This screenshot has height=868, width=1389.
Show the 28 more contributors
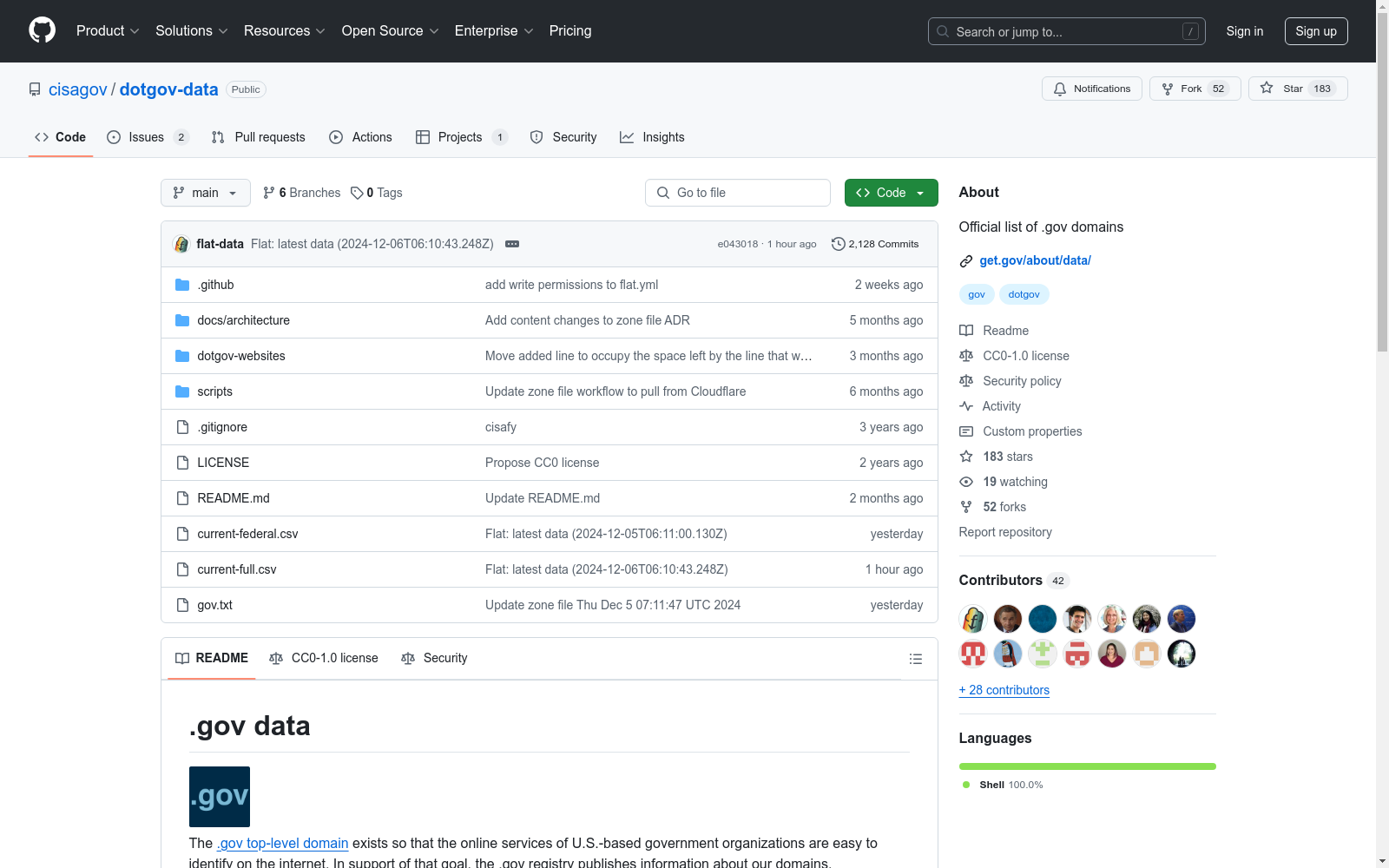(x=1004, y=690)
